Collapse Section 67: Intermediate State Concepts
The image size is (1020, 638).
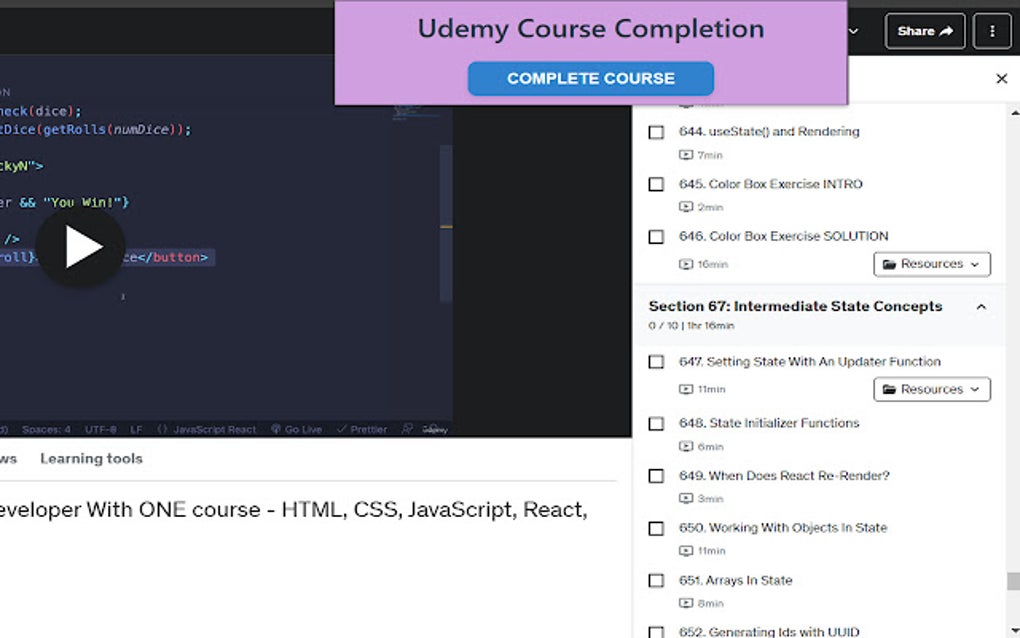click(981, 306)
